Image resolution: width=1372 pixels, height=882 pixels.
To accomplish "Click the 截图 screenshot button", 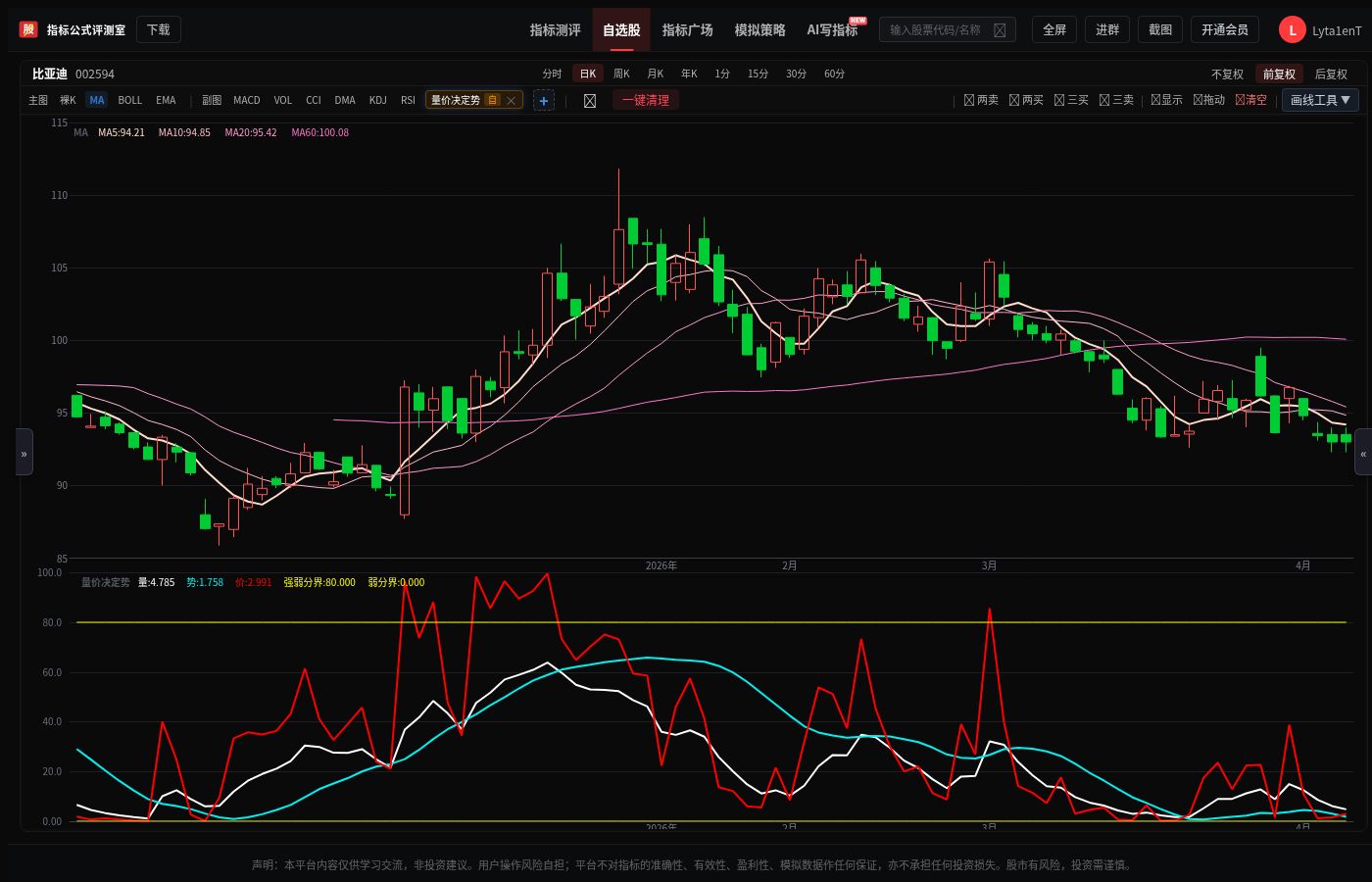I will pyautogui.click(x=1160, y=30).
